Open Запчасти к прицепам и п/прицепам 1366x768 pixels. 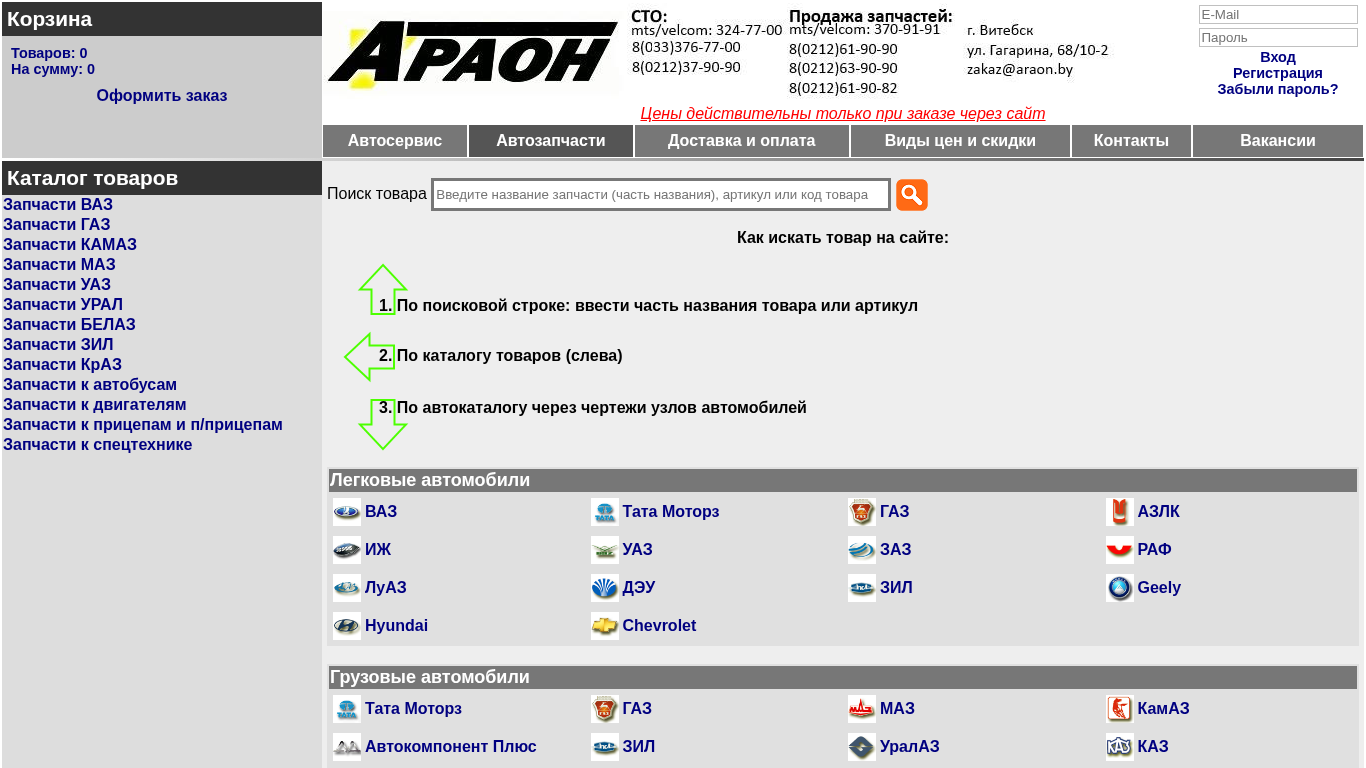(143, 425)
